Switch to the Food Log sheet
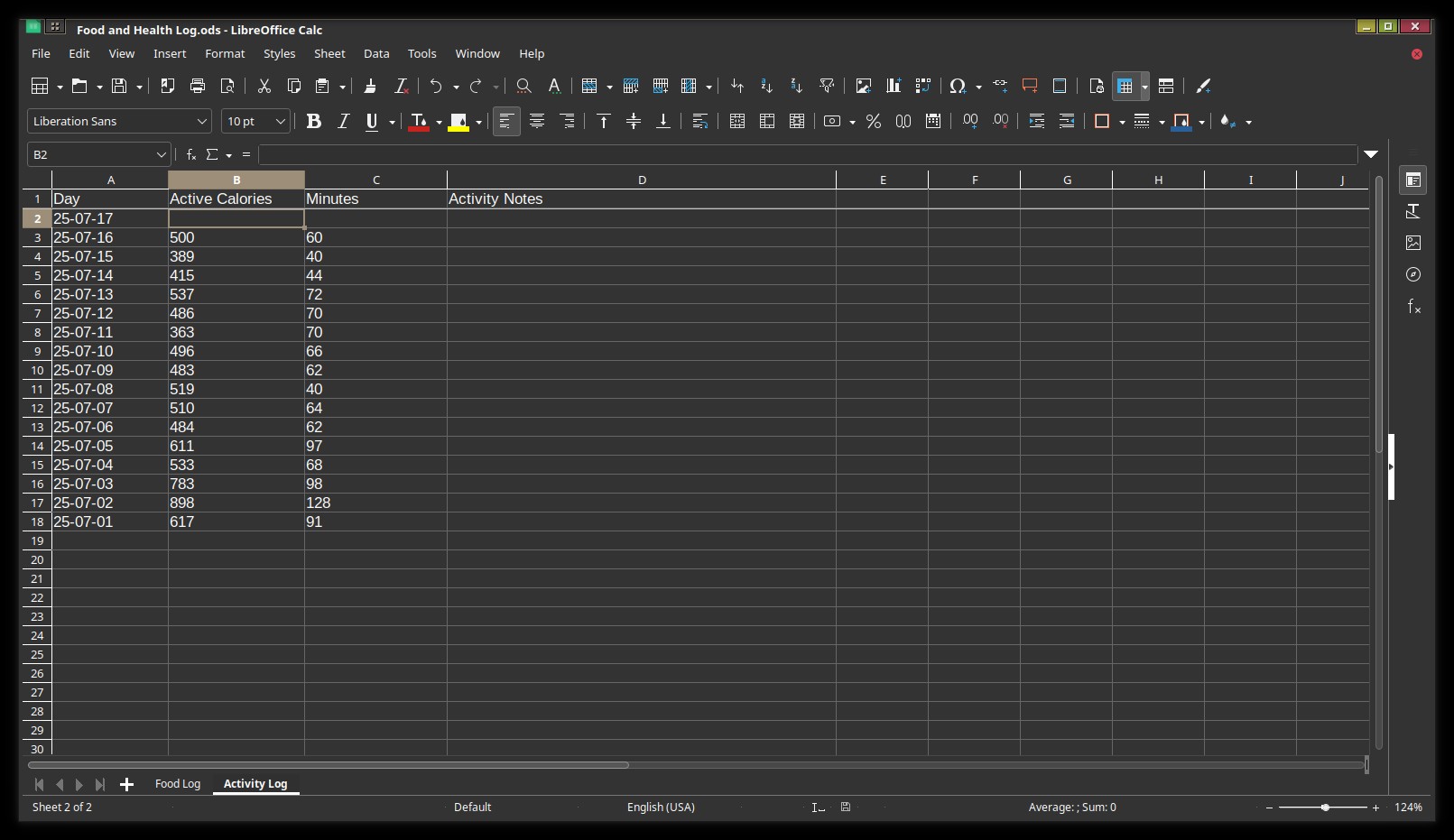This screenshot has height=840, width=1454. 178,784
